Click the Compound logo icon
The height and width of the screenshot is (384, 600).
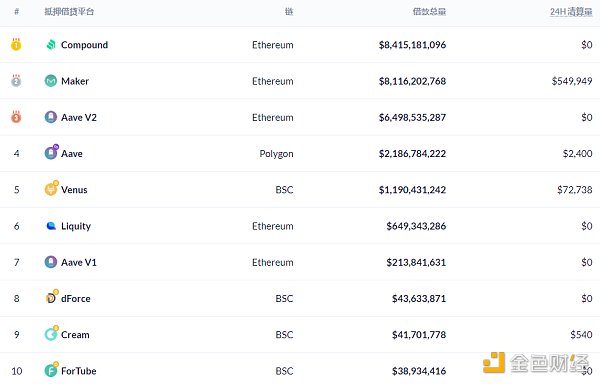pyautogui.click(x=51, y=45)
